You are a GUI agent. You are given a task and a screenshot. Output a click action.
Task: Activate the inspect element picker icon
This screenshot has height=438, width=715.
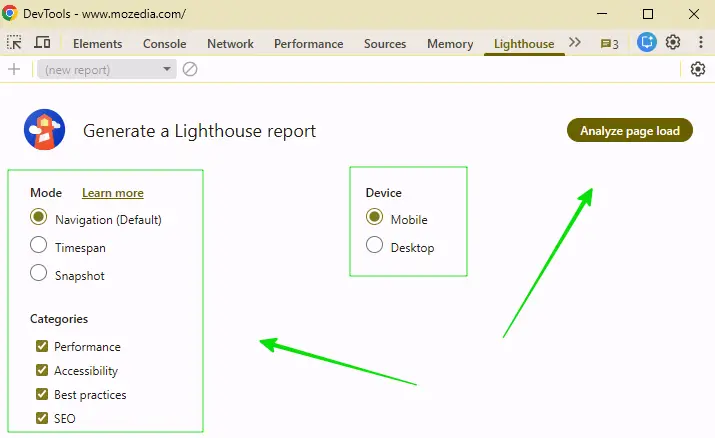[15, 43]
